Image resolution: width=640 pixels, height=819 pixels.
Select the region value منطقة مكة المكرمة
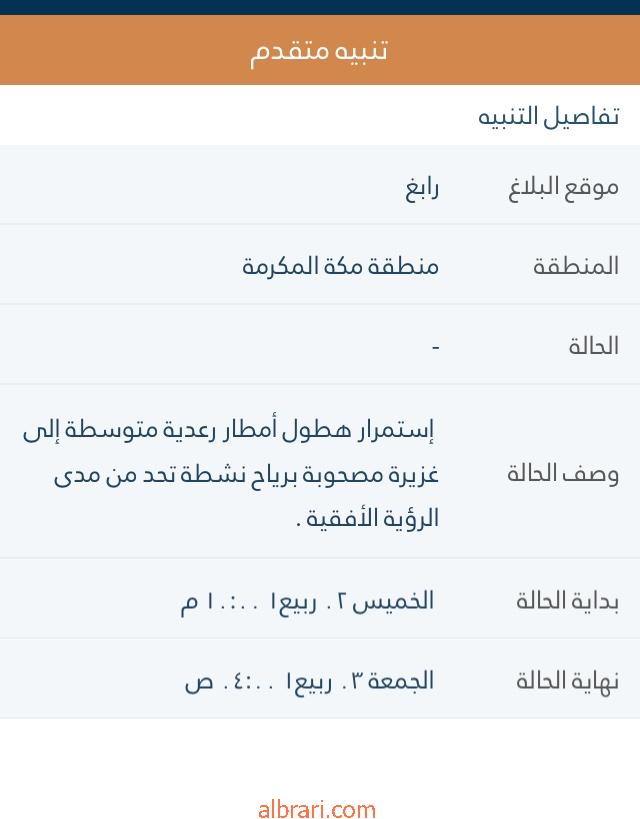(340, 266)
